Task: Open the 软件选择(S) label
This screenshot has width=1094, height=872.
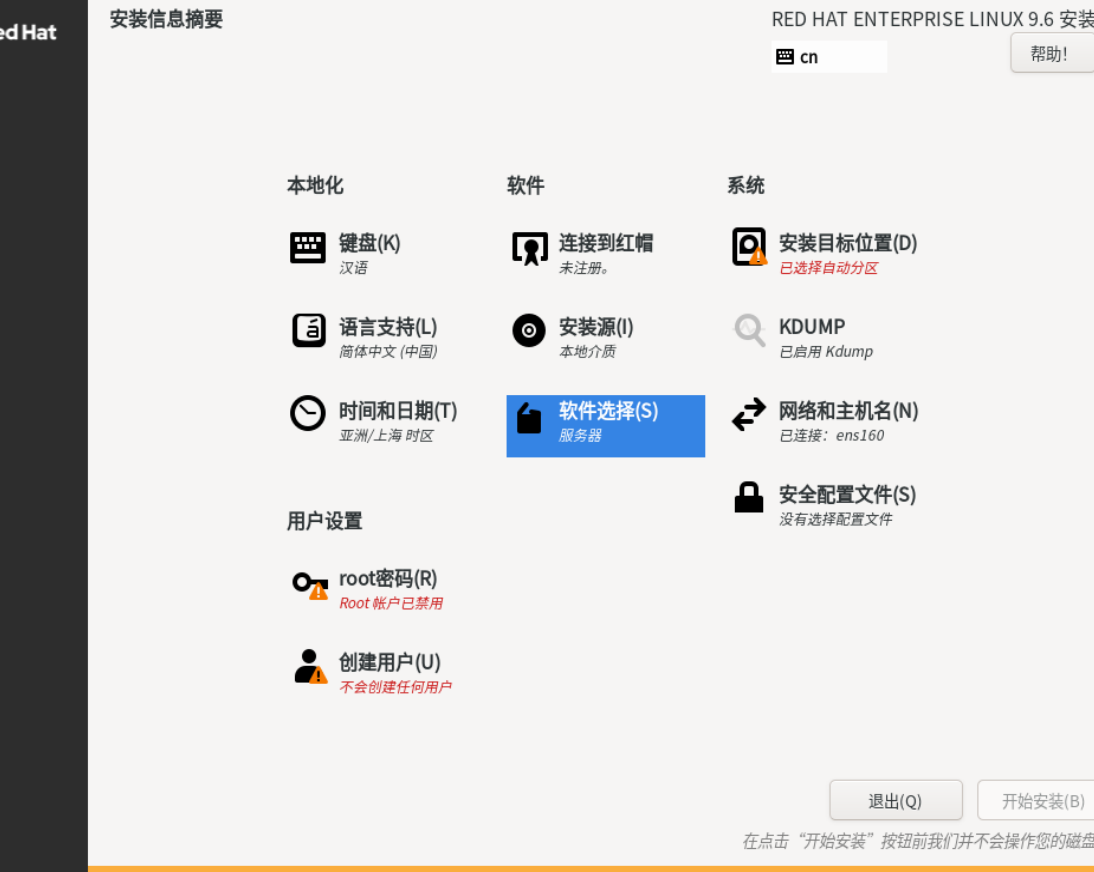Action: click(608, 410)
